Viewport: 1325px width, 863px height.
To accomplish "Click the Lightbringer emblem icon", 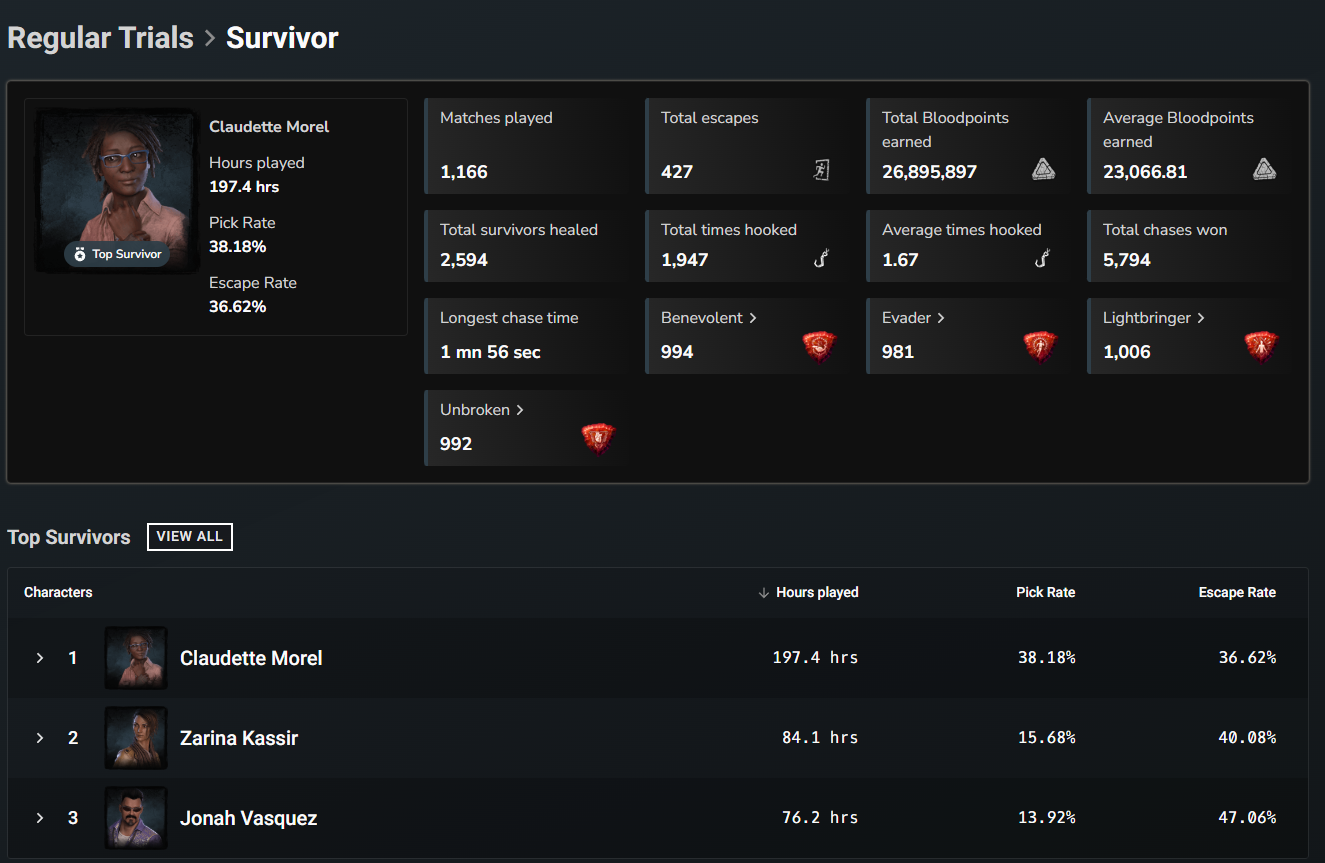I will [x=1261, y=345].
